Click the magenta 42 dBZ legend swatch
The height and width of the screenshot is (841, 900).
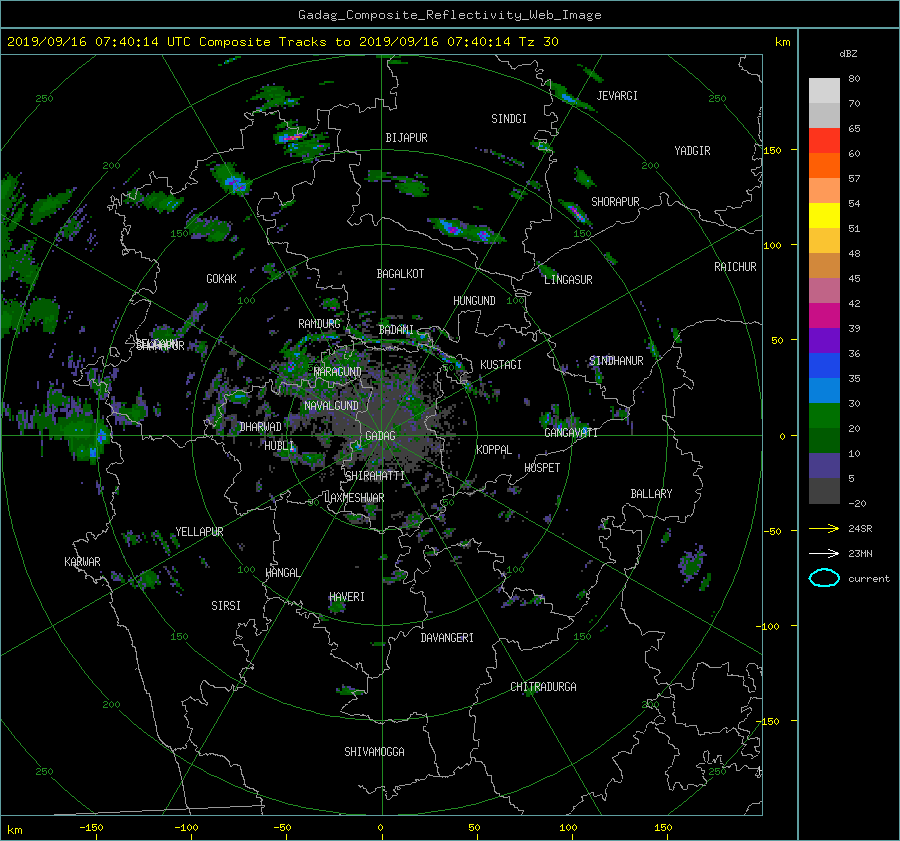pos(824,315)
